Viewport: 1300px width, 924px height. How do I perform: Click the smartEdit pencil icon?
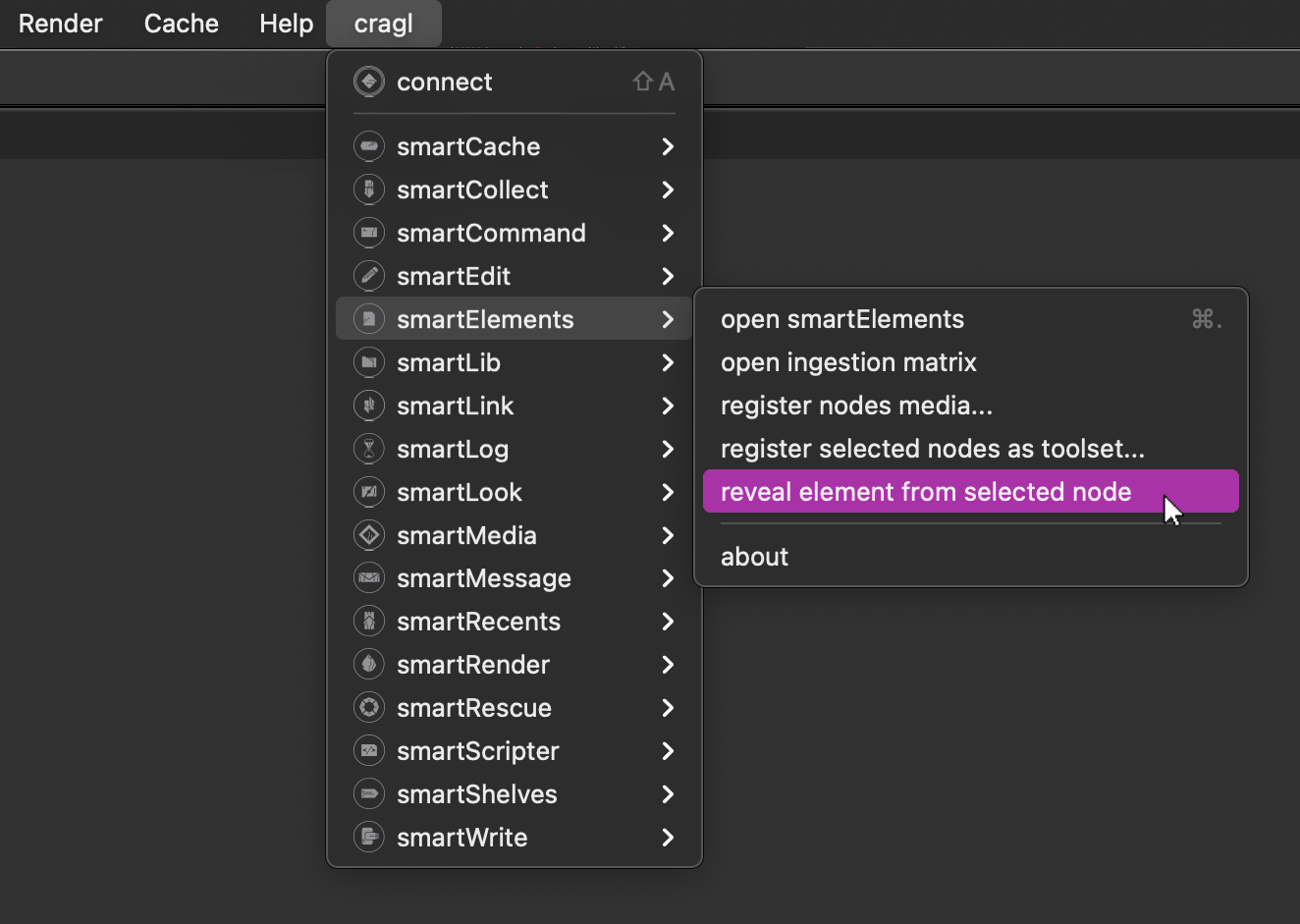369,276
